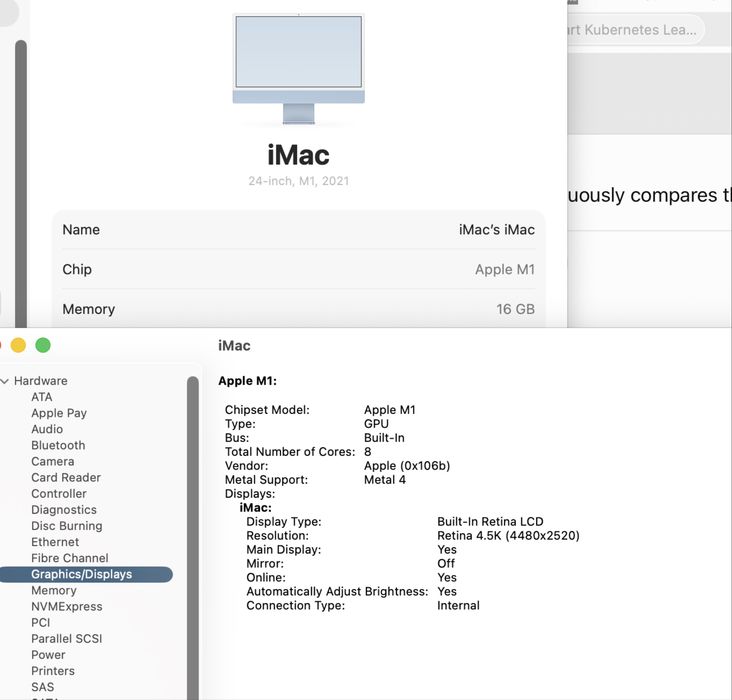This screenshot has width=732, height=700.
Task: Open Ethernet hardware details
Action: (x=55, y=542)
